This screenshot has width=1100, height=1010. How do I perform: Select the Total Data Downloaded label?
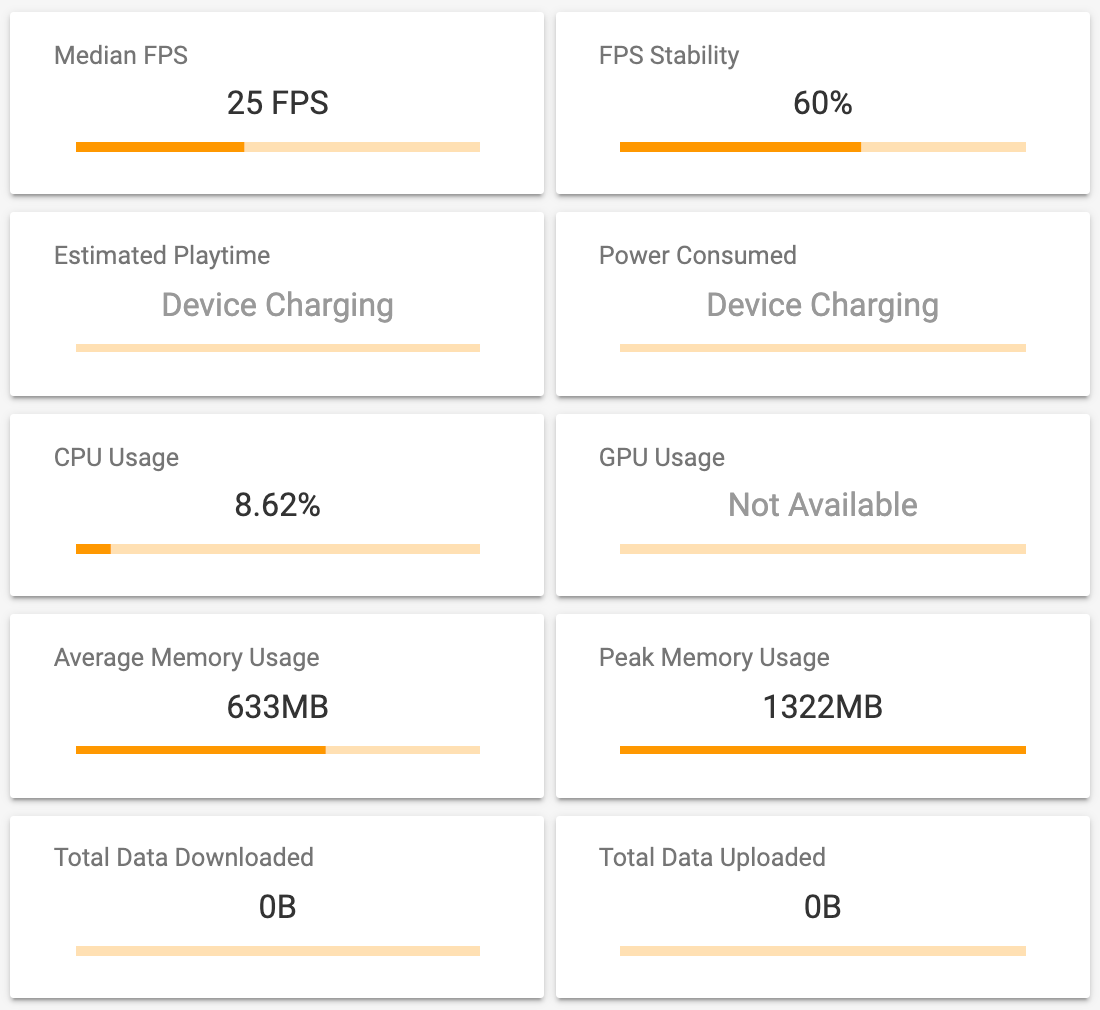click(x=184, y=858)
